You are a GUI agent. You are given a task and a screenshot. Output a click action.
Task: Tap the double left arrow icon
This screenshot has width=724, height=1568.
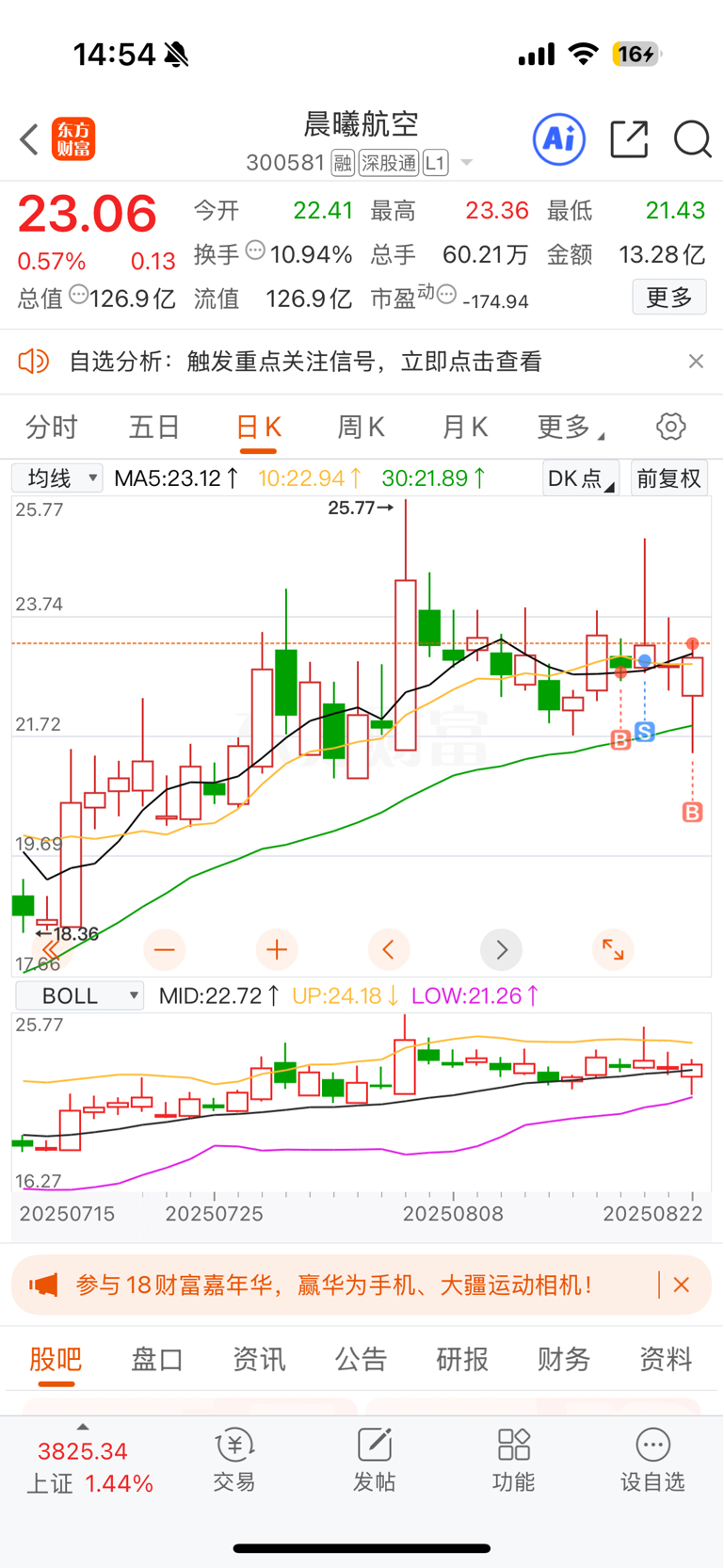(50, 950)
